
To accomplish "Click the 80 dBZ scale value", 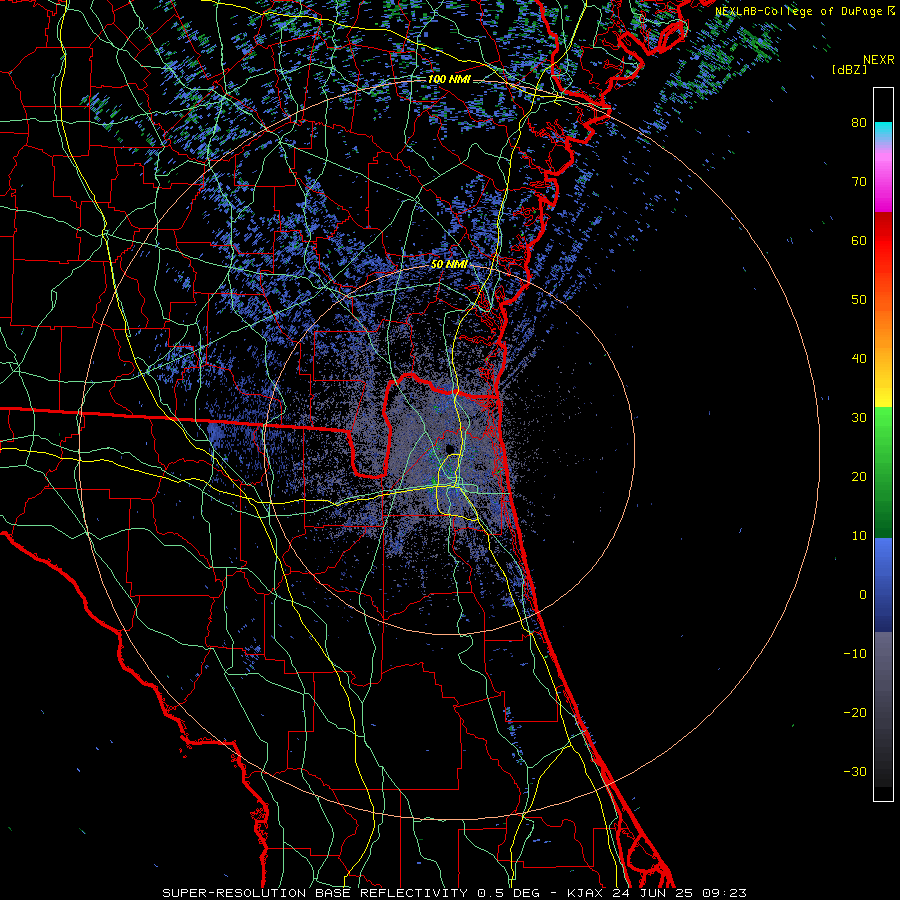I will (859, 122).
